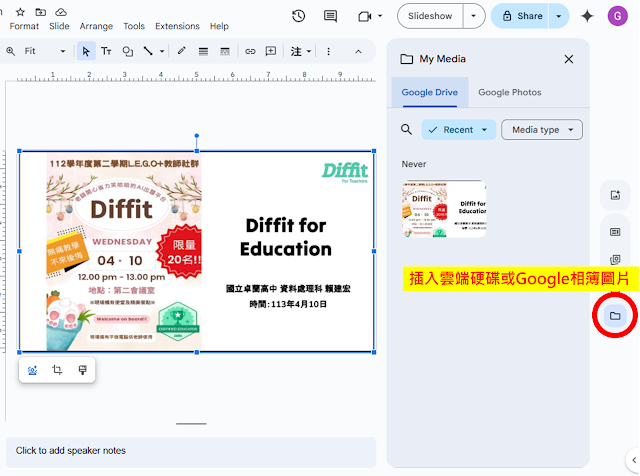This screenshot has width=640, height=476.
Task: Open input tools dropdown arrow
Action: click(309, 51)
